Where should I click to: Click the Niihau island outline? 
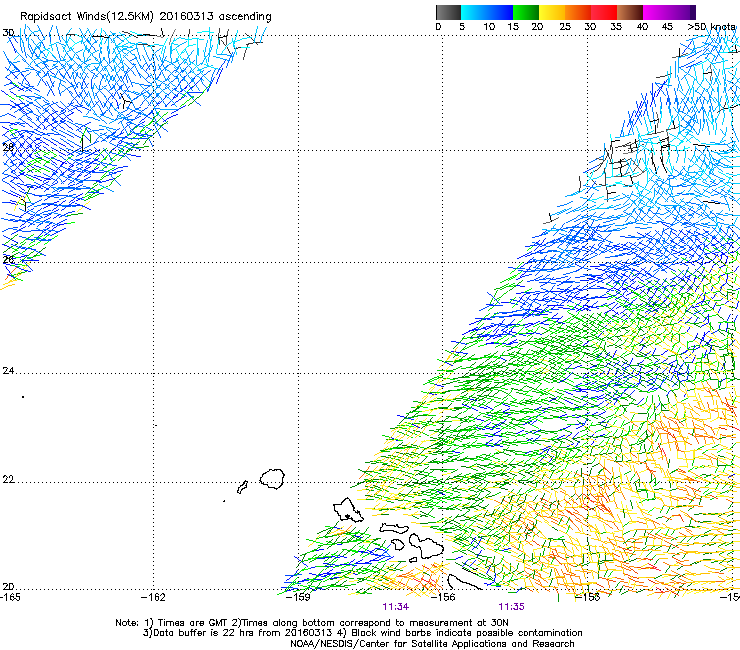(x=243, y=487)
